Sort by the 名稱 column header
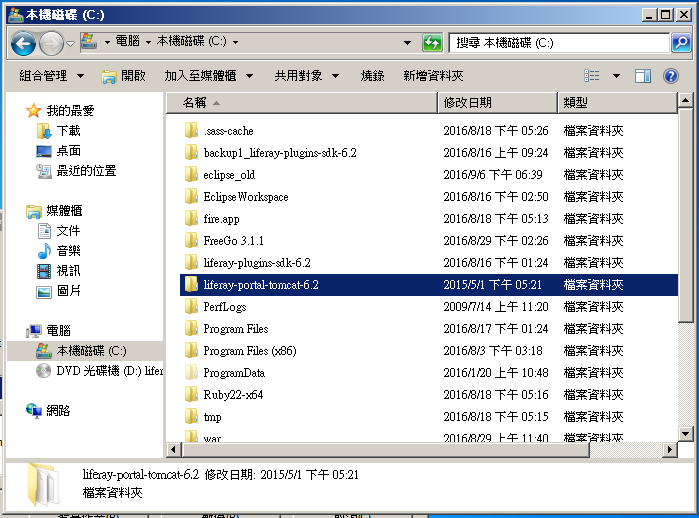699x518 pixels. (302, 103)
